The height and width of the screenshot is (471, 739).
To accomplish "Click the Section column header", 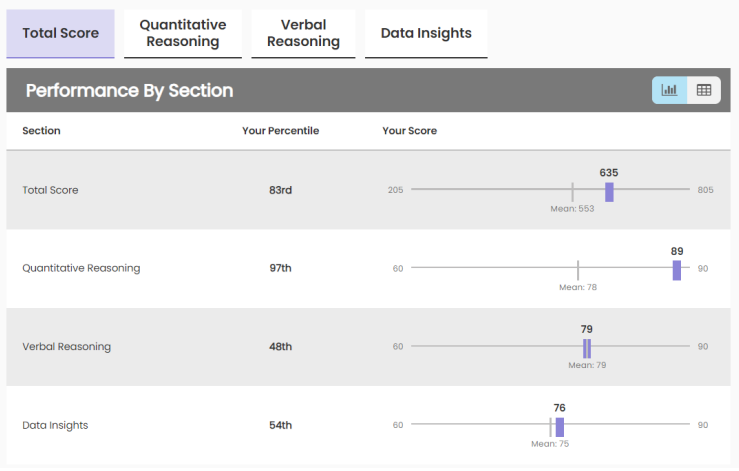I will point(41,131).
